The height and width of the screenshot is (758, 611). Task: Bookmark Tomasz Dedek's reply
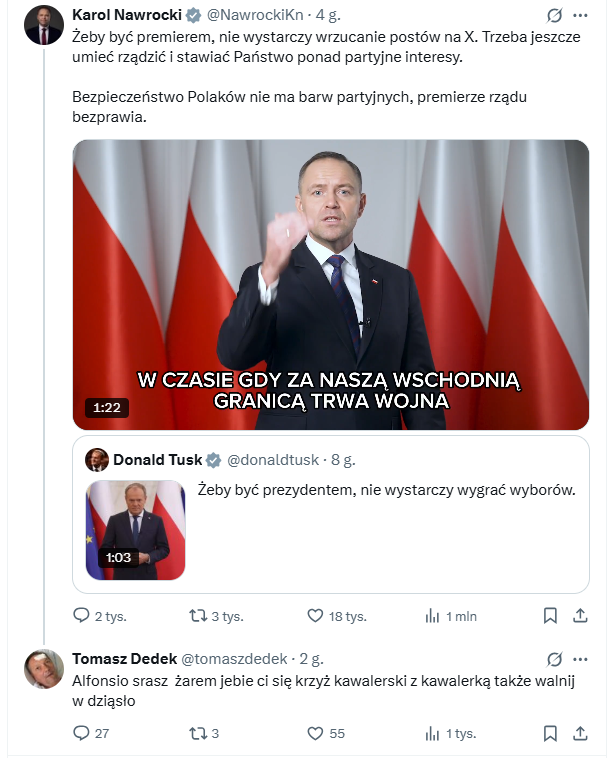point(550,733)
